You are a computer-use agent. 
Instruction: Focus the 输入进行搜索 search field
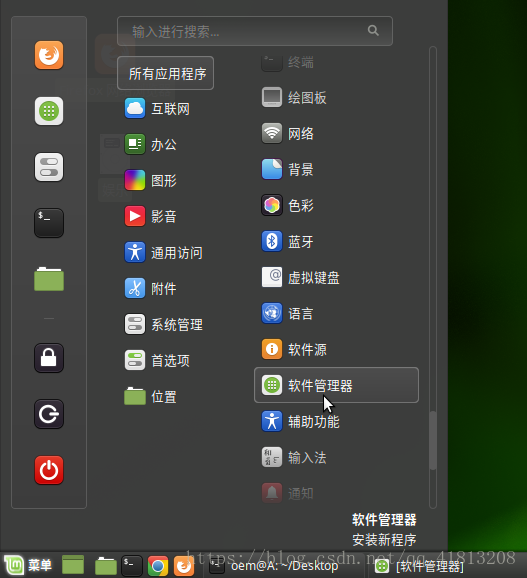pos(255,31)
